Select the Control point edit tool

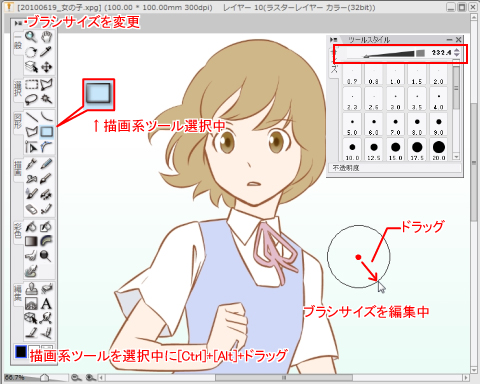[x=47, y=318]
